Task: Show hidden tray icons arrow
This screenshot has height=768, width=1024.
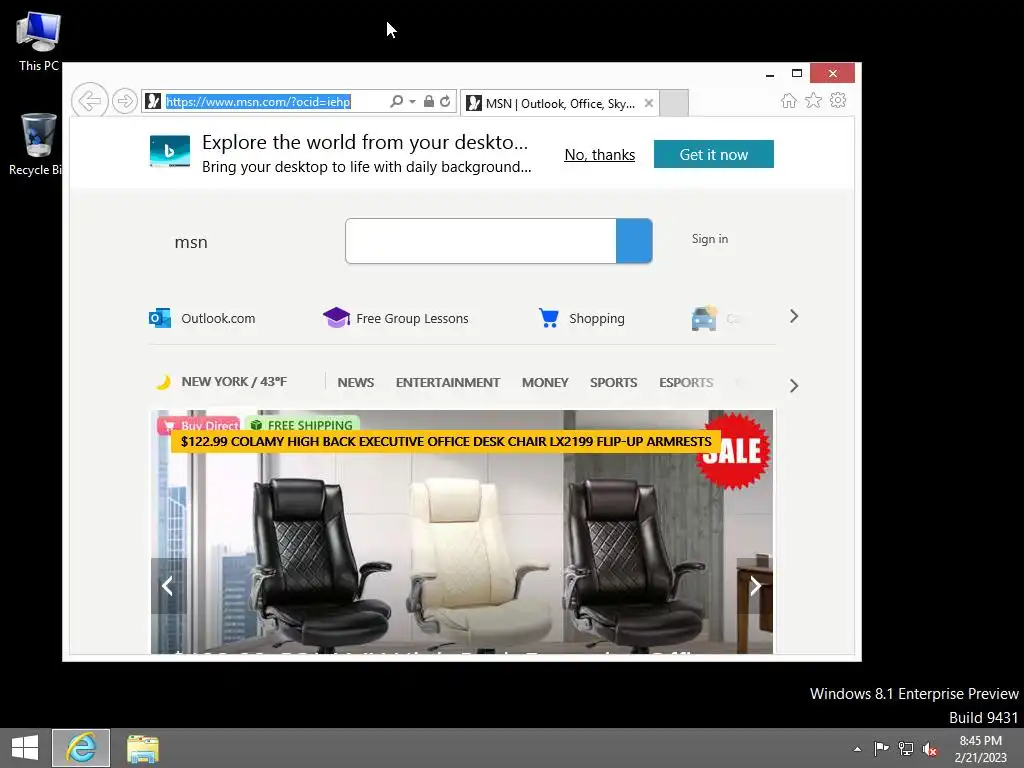Action: click(857, 749)
